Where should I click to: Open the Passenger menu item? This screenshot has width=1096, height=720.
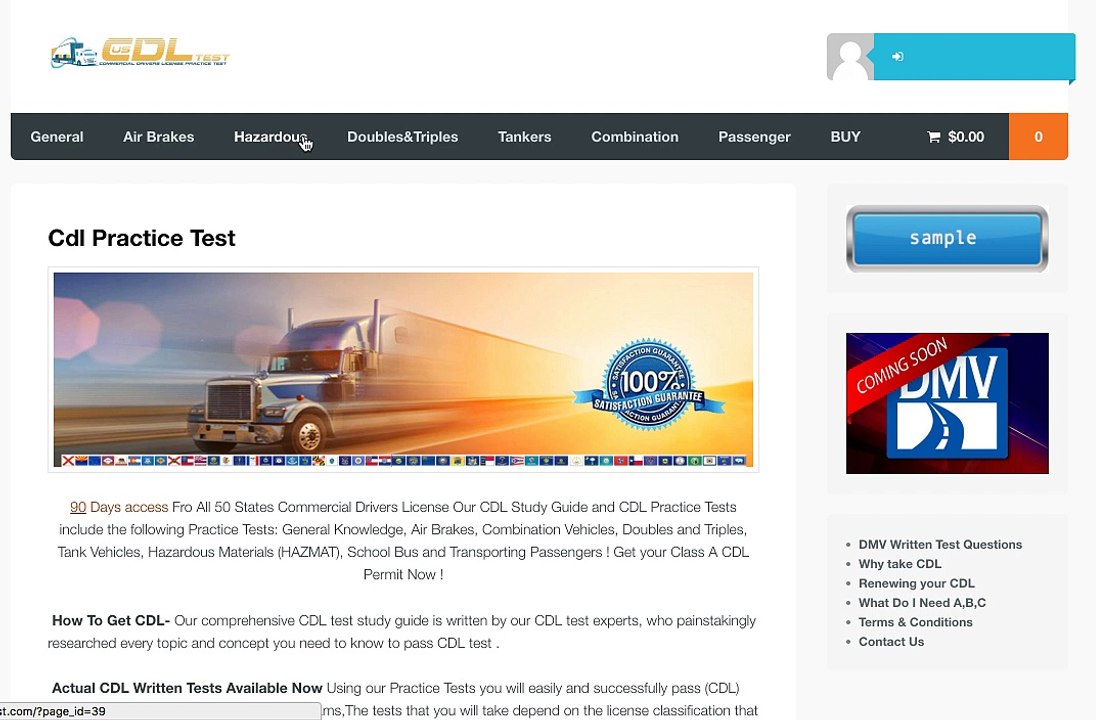click(x=754, y=137)
